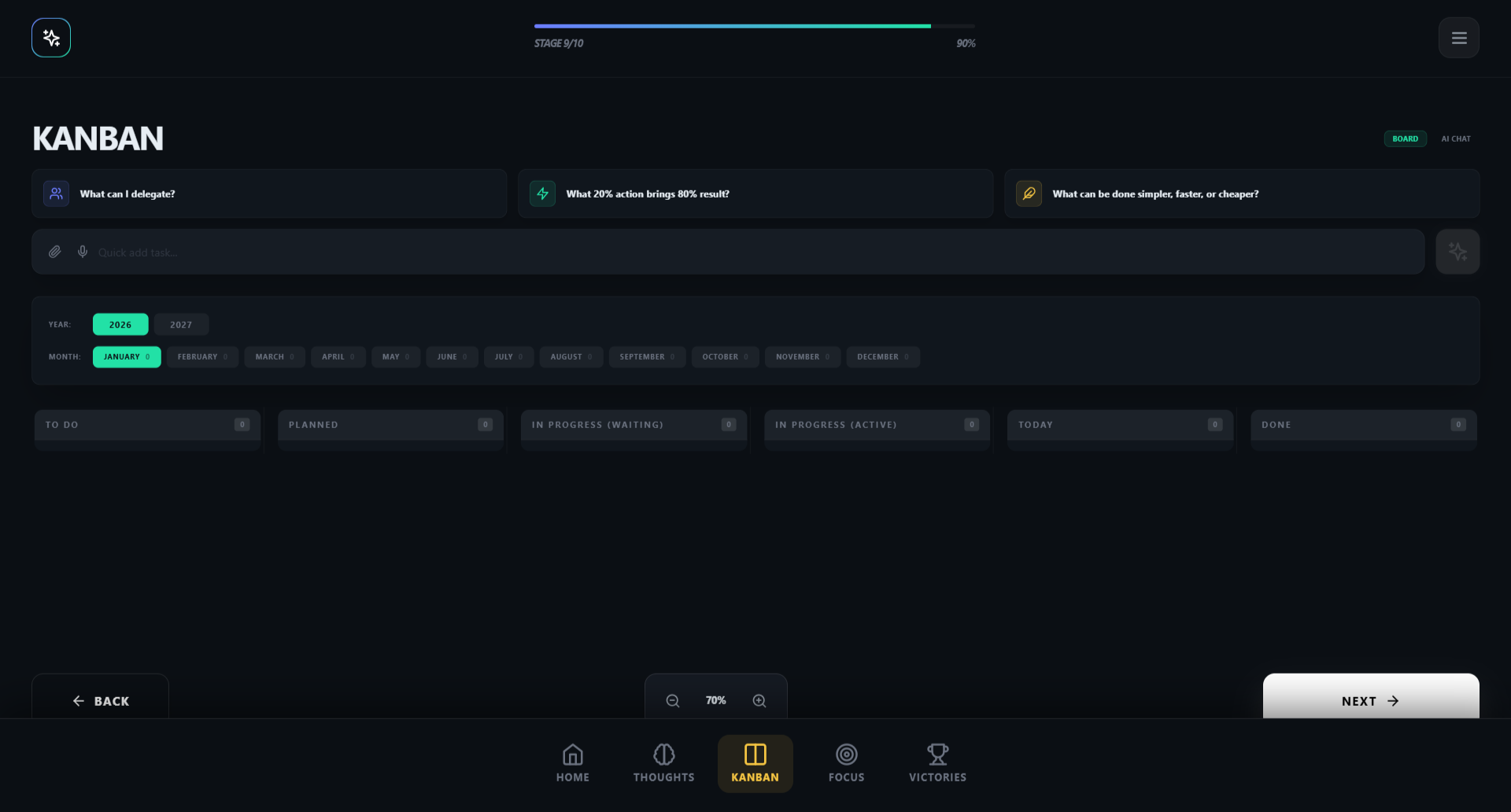
Task: Open the hamburger menu
Action: point(1459,38)
